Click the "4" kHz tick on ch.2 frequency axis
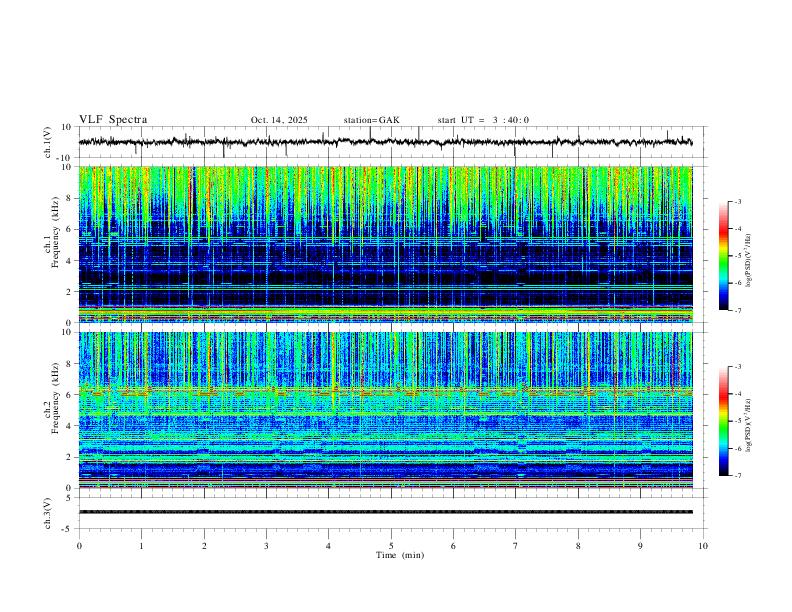Screen dimensions: 792x612 pyautogui.click(x=70, y=426)
